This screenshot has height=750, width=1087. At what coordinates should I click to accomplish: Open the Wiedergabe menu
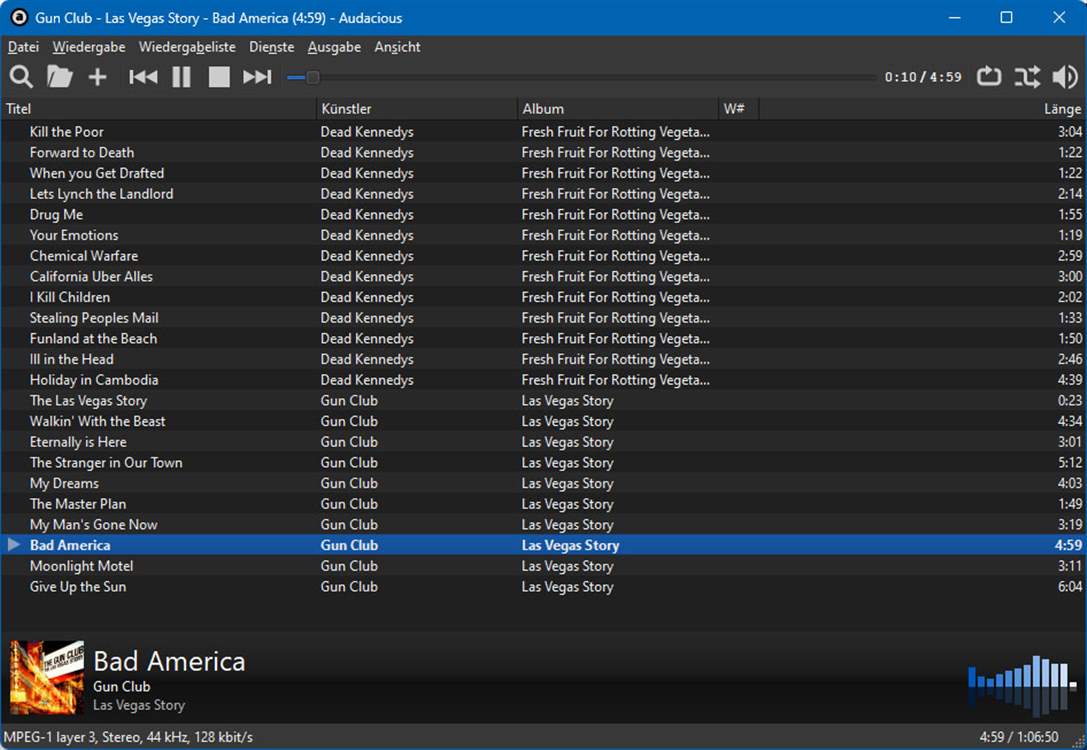click(89, 46)
